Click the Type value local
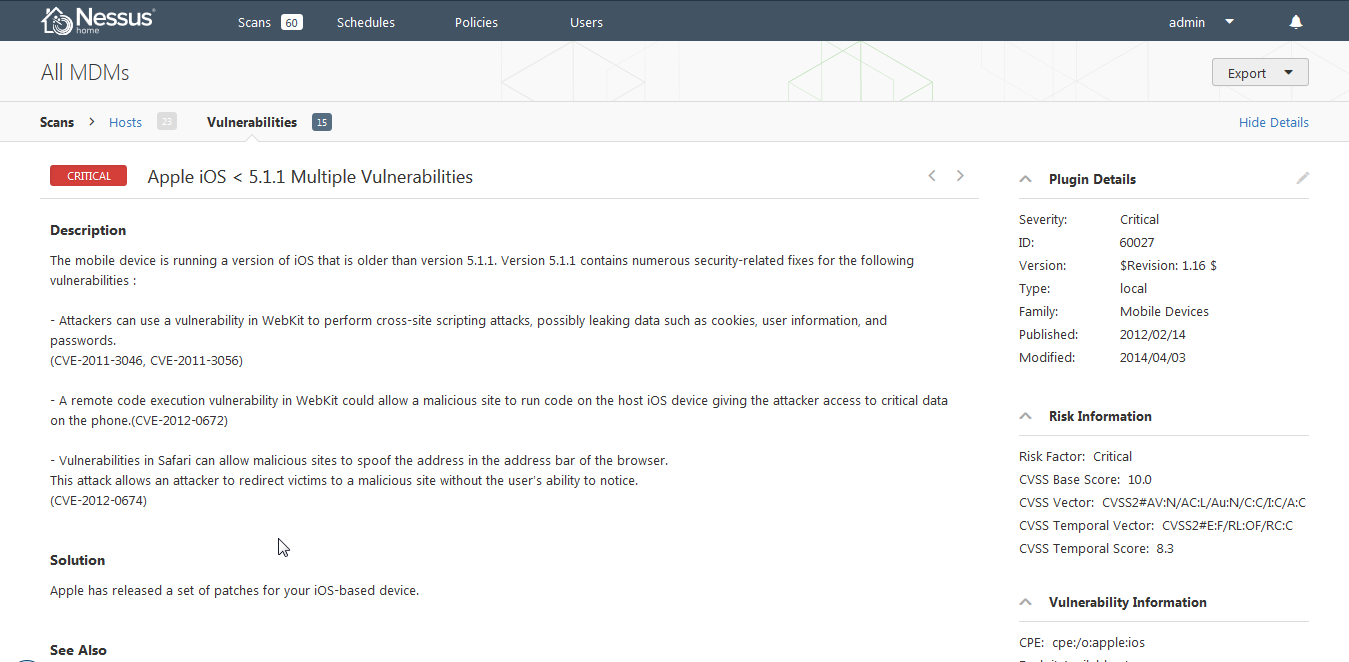The width and height of the screenshot is (1349, 662). click(1133, 288)
